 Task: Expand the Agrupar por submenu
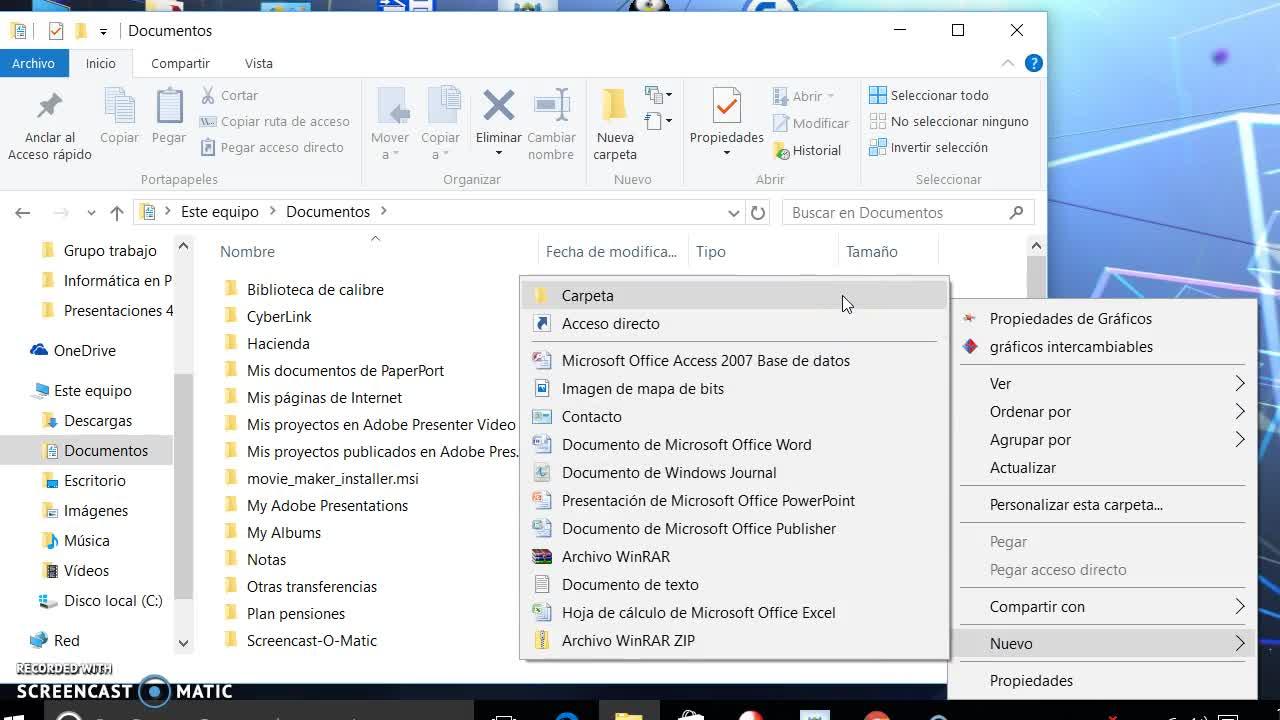click(1104, 439)
